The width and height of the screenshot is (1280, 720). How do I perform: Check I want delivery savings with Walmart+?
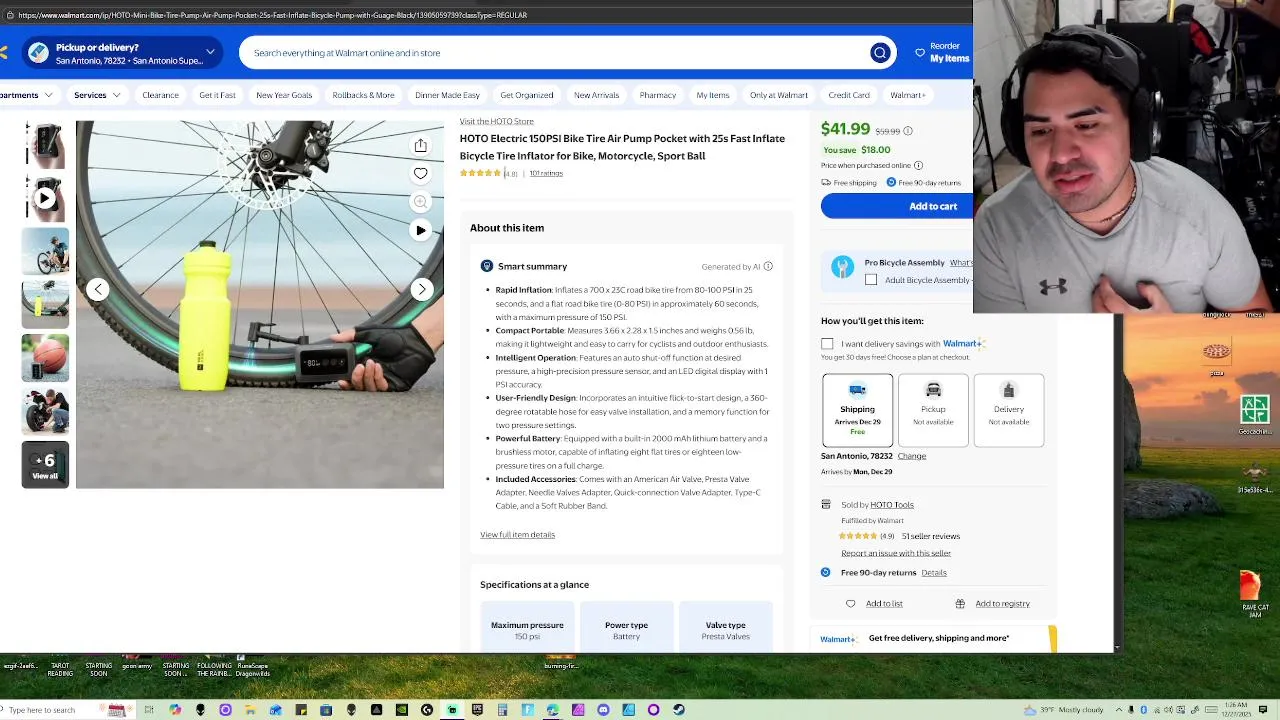coord(827,344)
